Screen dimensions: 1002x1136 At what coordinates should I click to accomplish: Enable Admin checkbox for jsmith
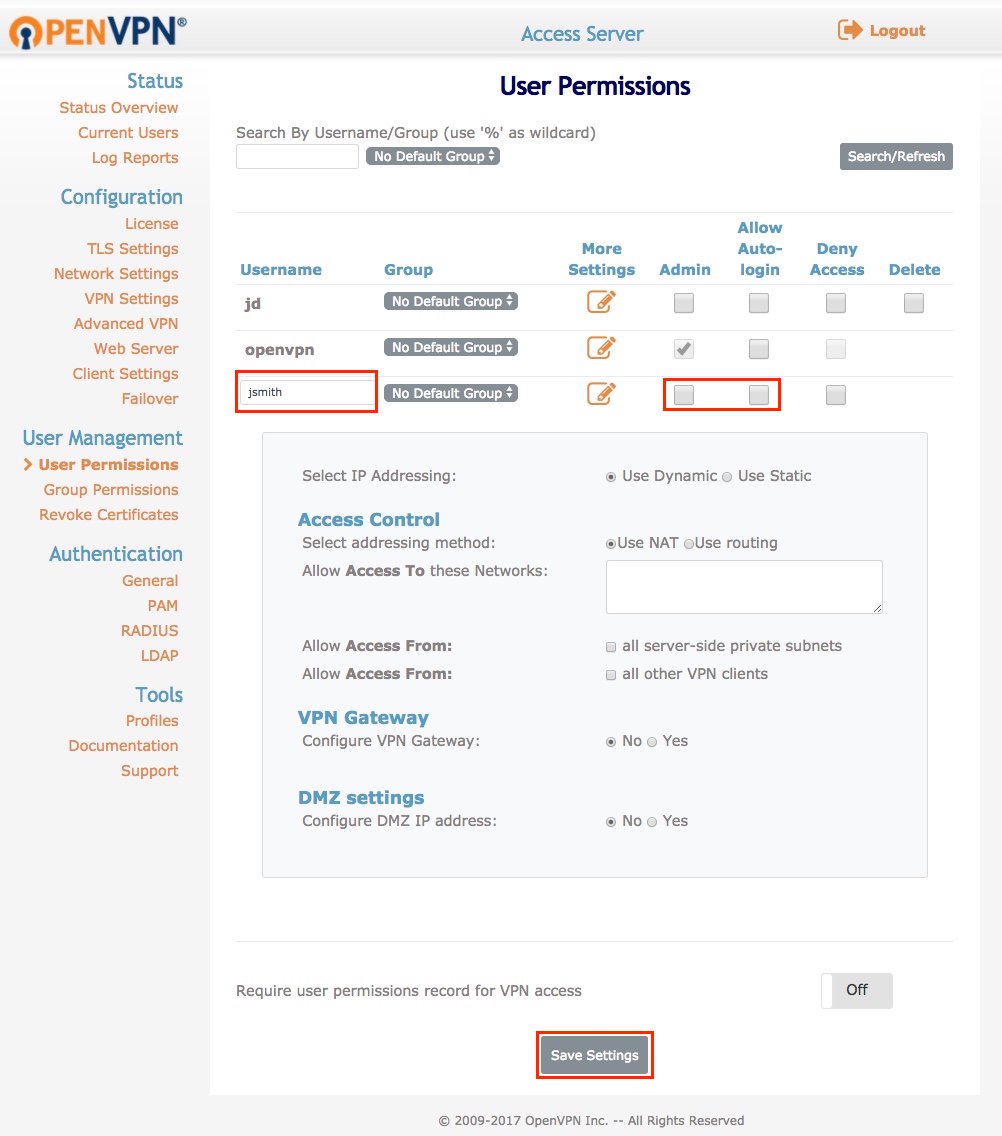coord(684,395)
